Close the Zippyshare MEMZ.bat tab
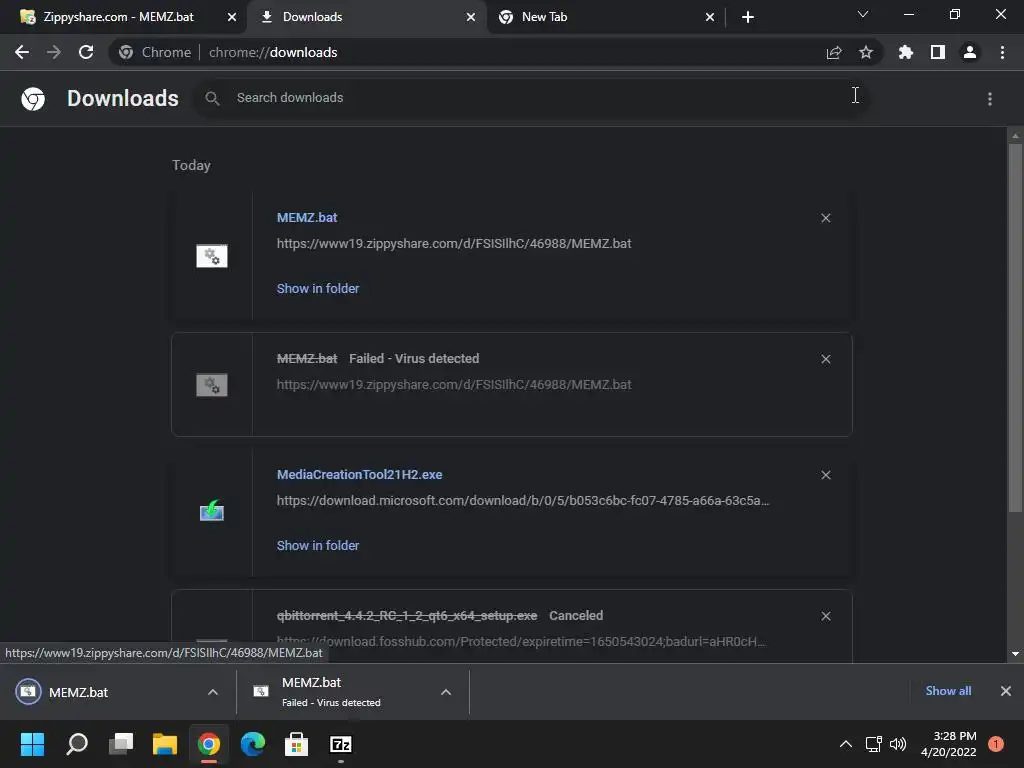 coord(232,17)
